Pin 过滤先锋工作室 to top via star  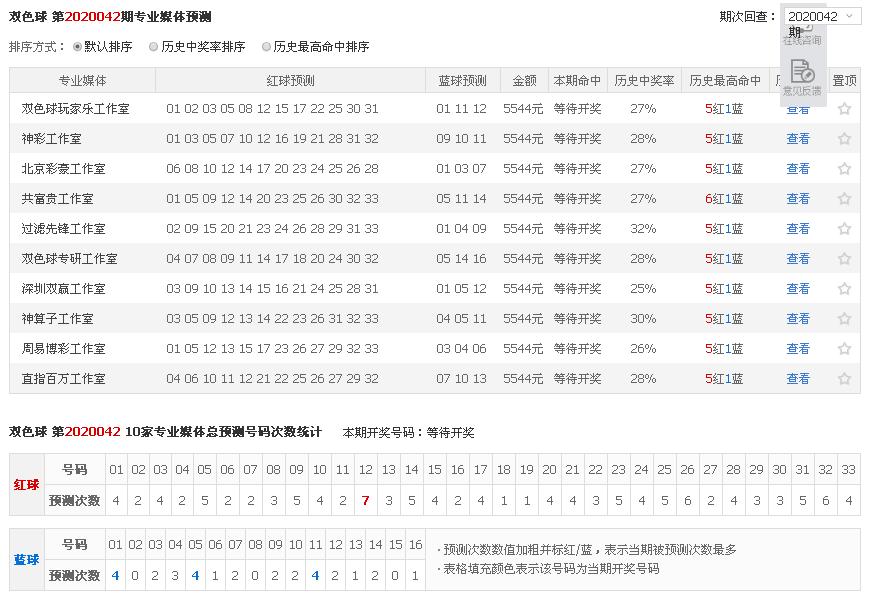click(844, 229)
